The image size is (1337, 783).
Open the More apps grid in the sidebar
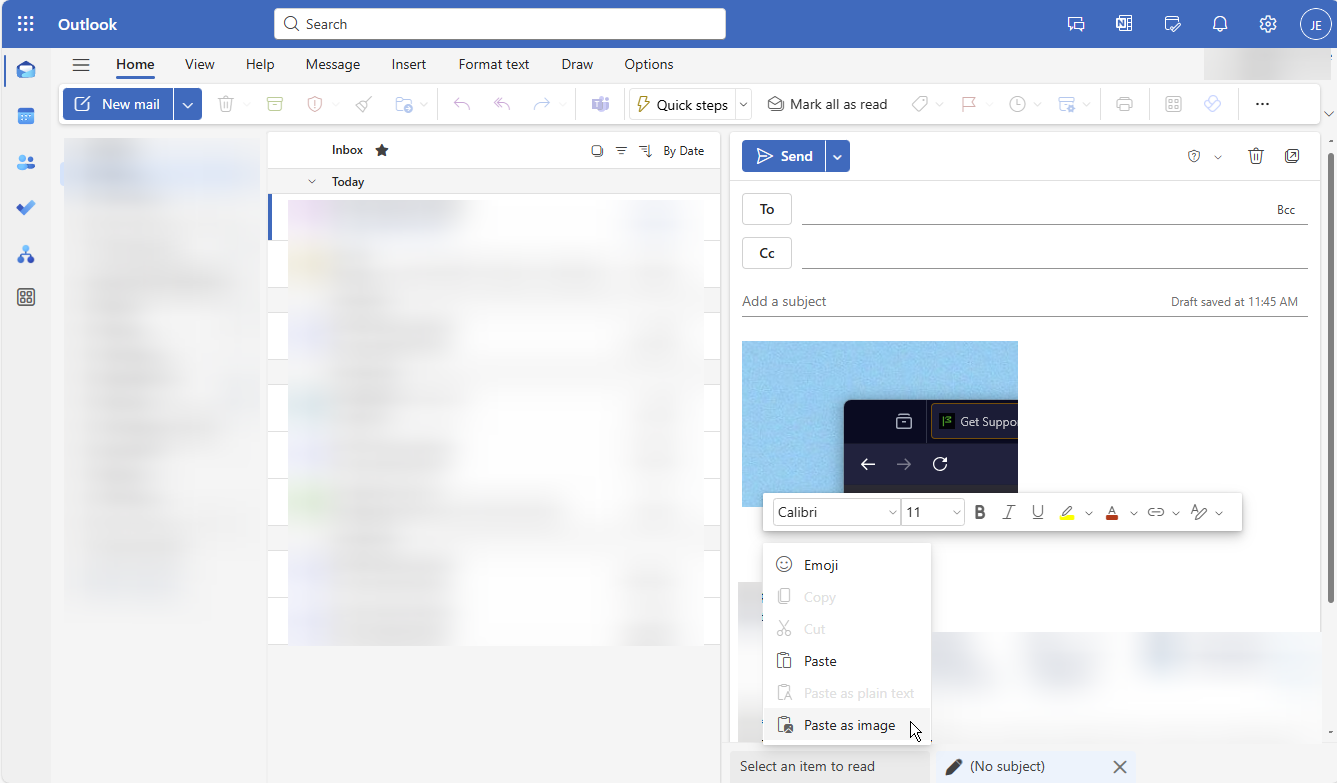[26, 297]
